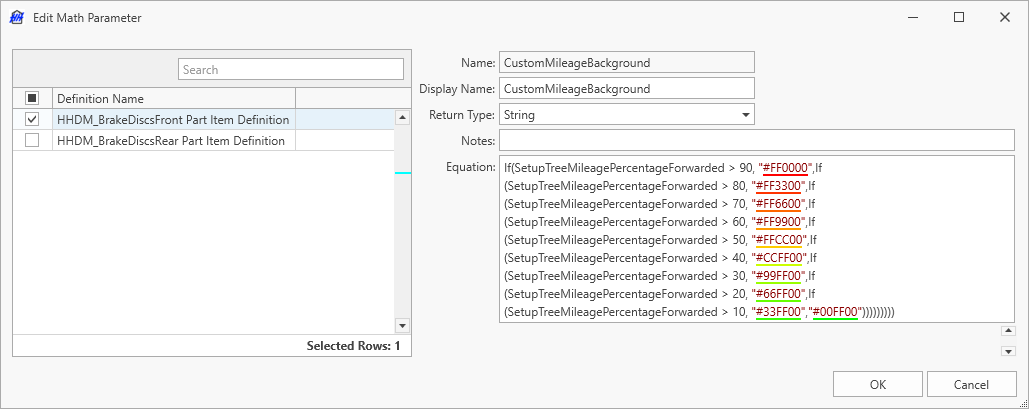
Task: Uncheck HHDM_BrakeDiscsFront Part Item Definition checkbox
Action: 32,119
